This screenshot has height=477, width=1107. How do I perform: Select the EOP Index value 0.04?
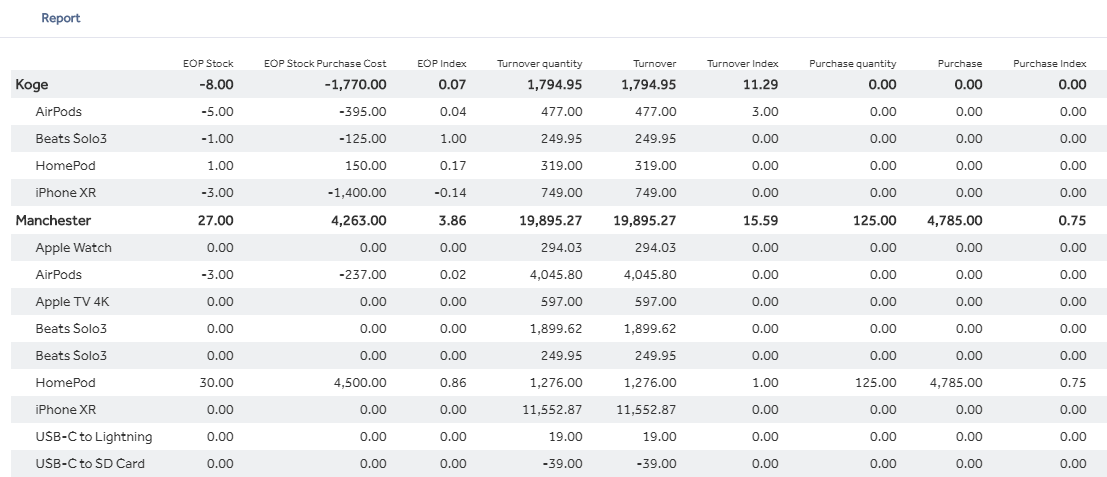pos(453,111)
